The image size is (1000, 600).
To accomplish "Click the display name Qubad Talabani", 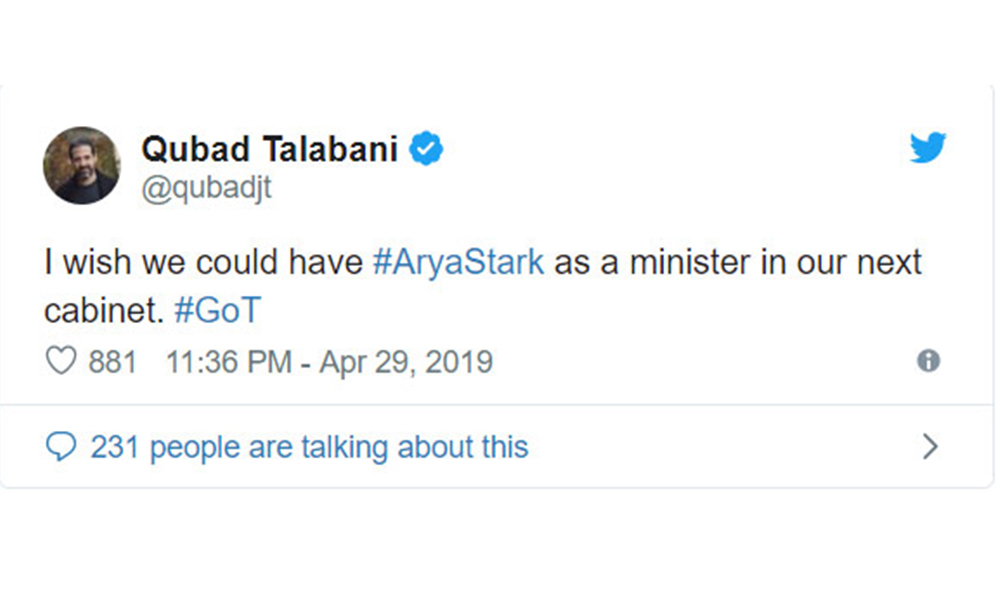I will click(x=269, y=150).
